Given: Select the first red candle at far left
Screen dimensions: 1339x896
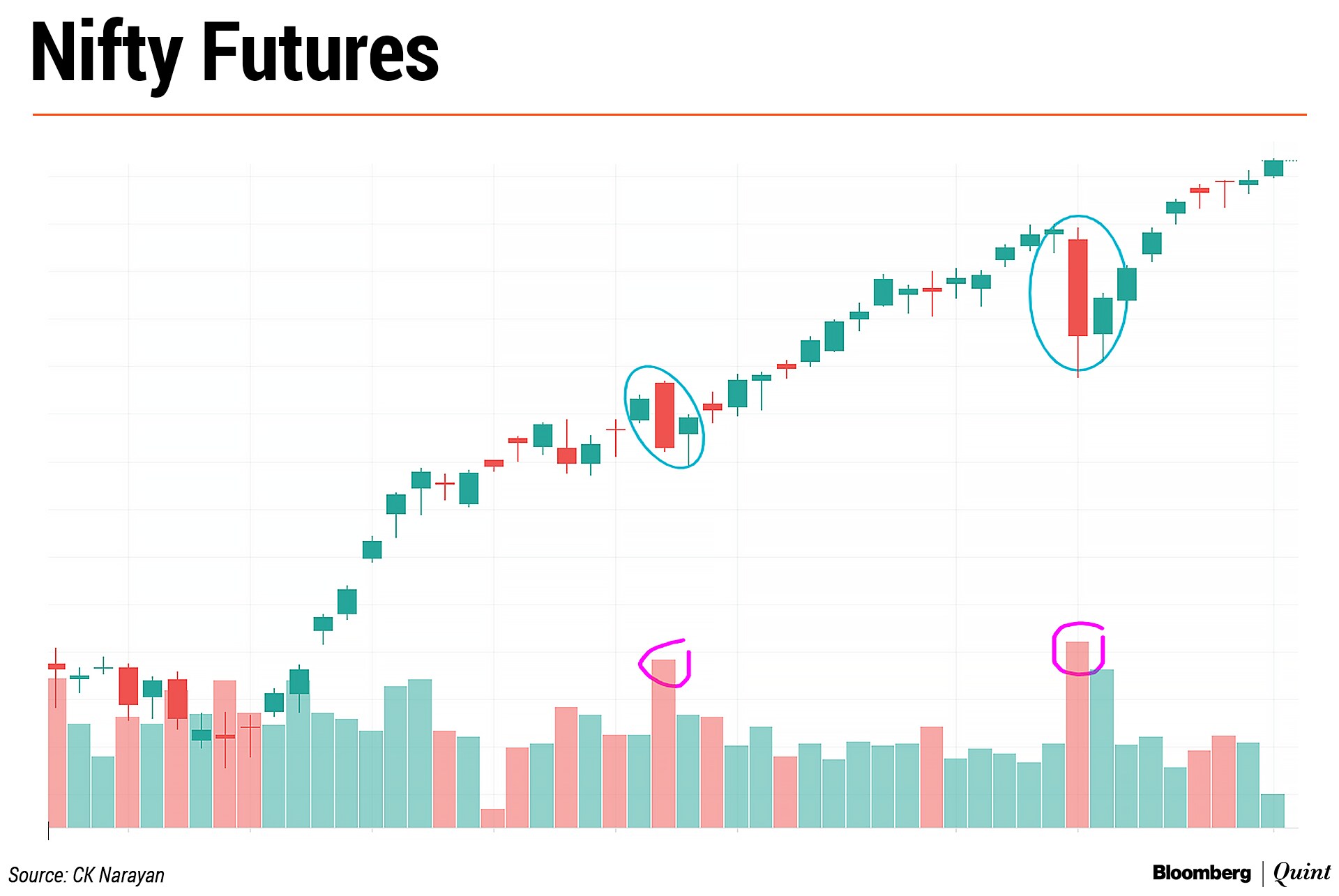Looking at the screenshot, I should click(56, 667).
